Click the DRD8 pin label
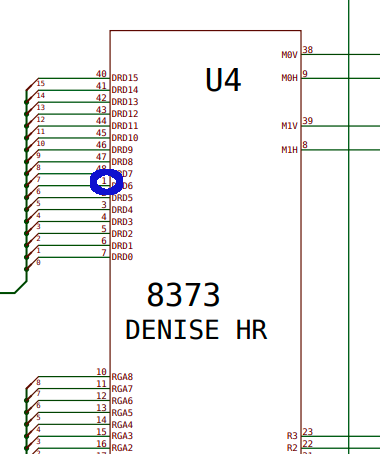 (122, 162)
